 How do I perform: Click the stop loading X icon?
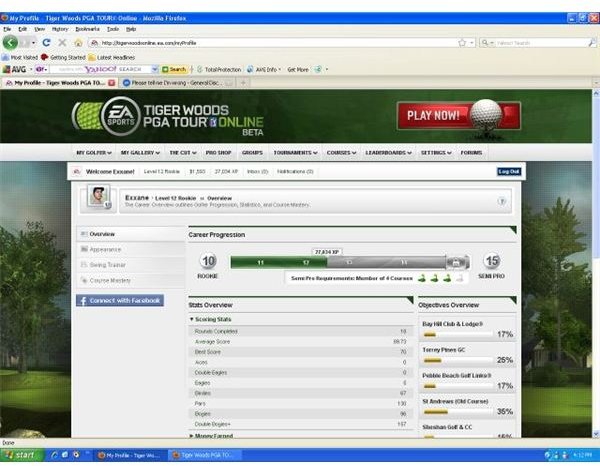tap(62, 42)
